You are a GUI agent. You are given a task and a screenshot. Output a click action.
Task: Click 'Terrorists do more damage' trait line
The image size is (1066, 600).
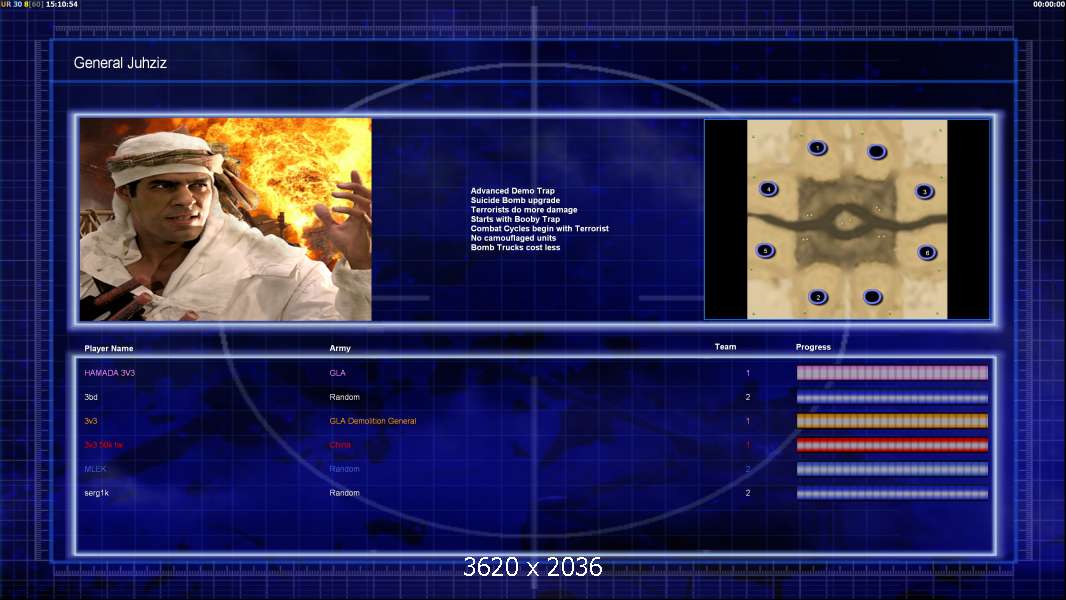pyautogui.click(x=524, y=210)
